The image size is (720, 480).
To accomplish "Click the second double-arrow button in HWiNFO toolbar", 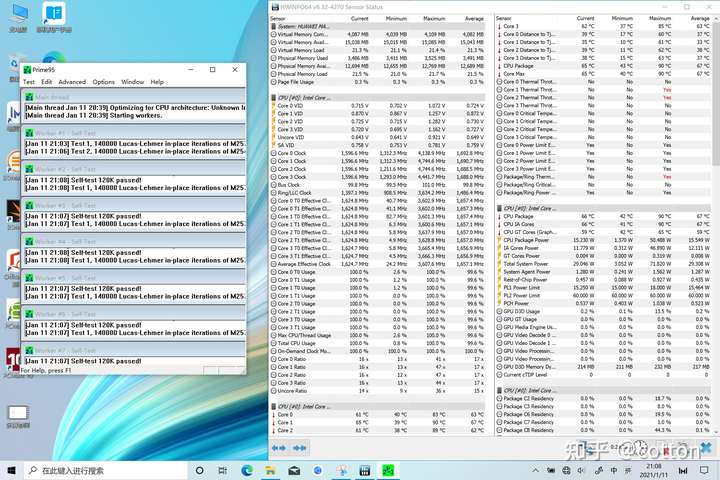I will click(x=299, y=448).
